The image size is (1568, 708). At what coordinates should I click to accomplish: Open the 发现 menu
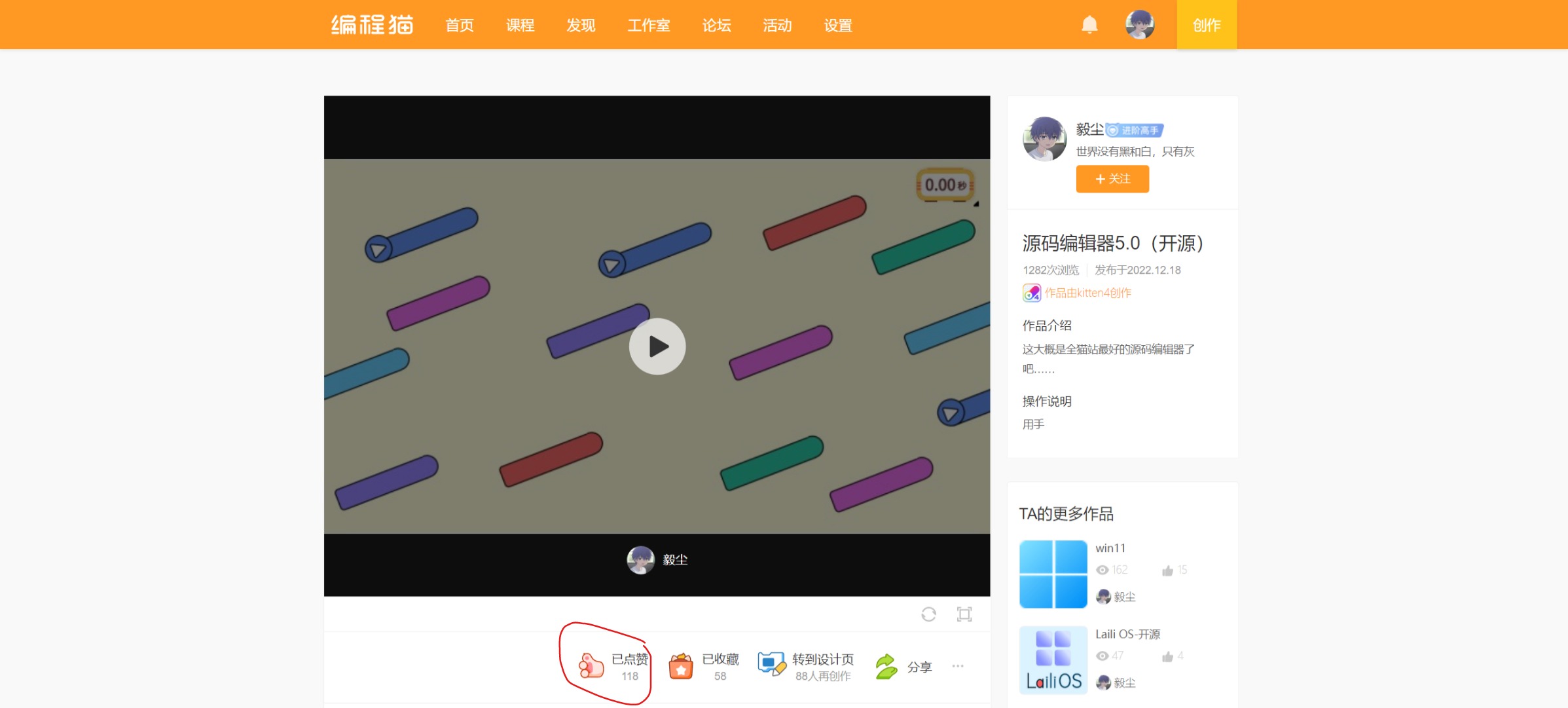(581, 26)
